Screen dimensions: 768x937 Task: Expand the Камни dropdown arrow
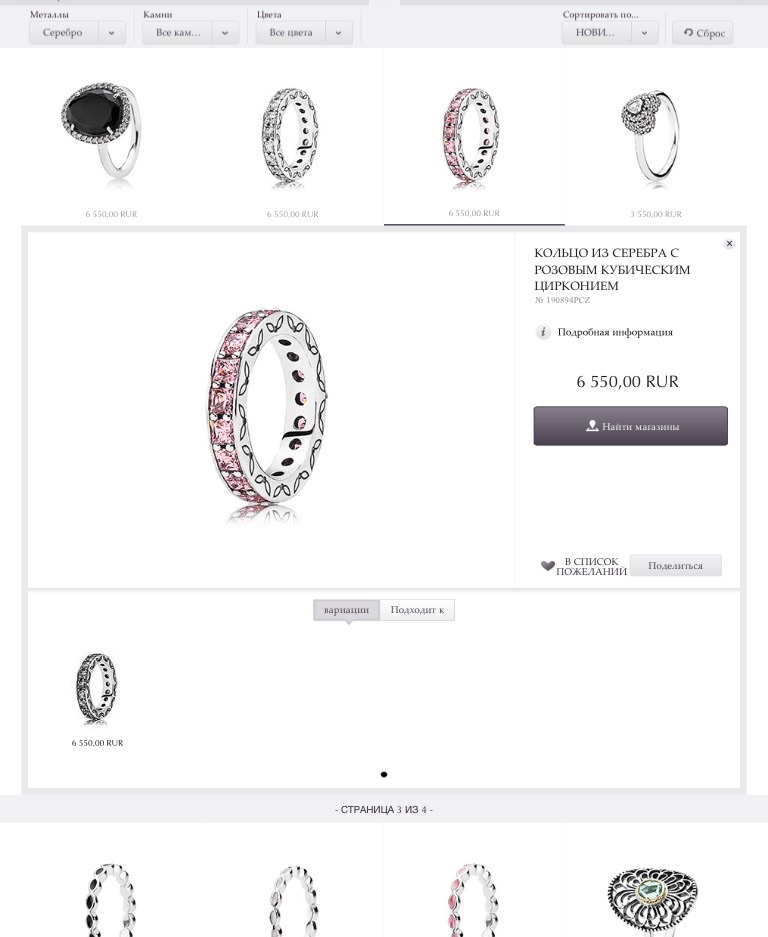click(225, 33)
